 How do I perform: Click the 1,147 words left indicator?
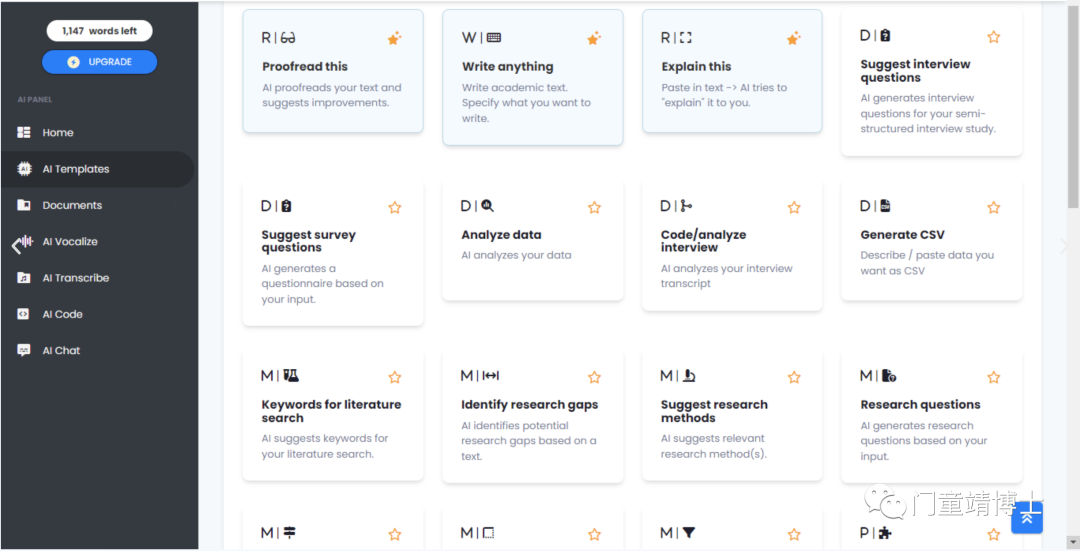pyautogui.click(x=100, y=31)
